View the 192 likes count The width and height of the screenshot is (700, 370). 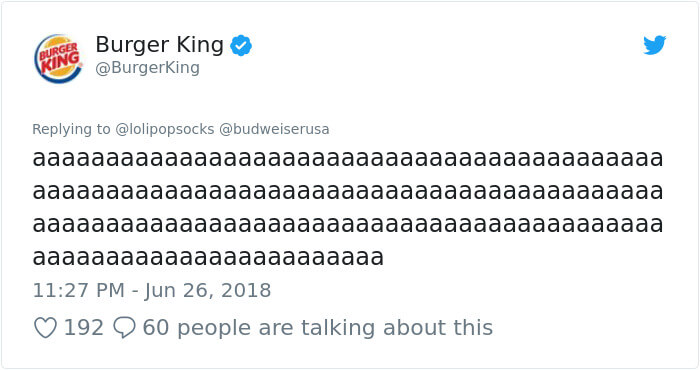pos(83,328)
